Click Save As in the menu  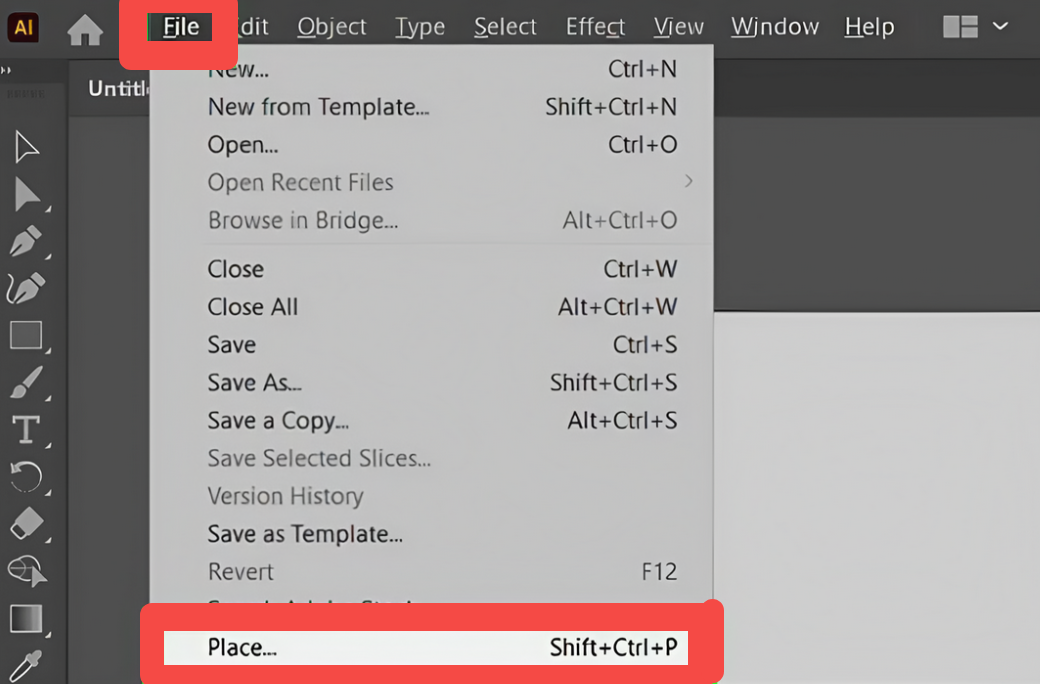pos(254,382)
